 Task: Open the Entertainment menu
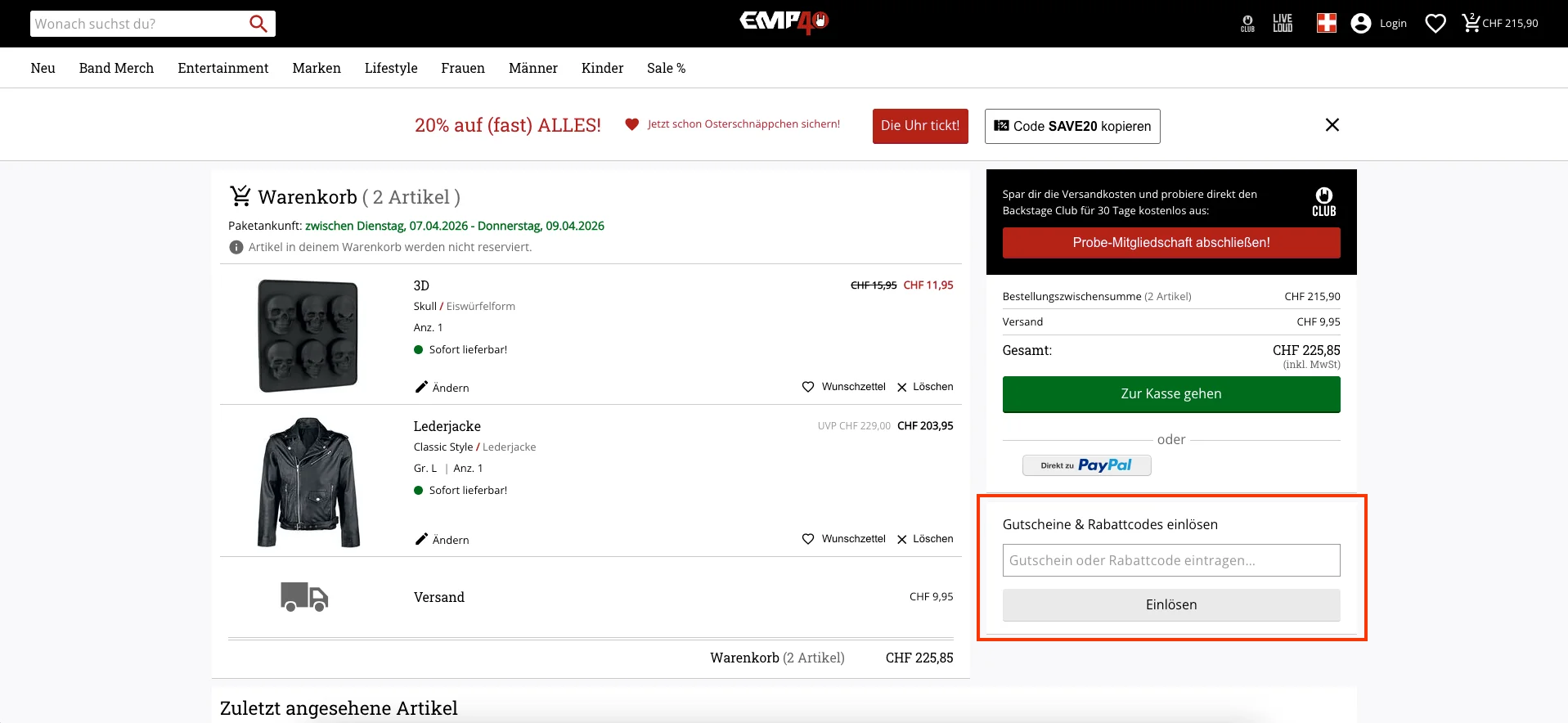[x=223, y=68]
